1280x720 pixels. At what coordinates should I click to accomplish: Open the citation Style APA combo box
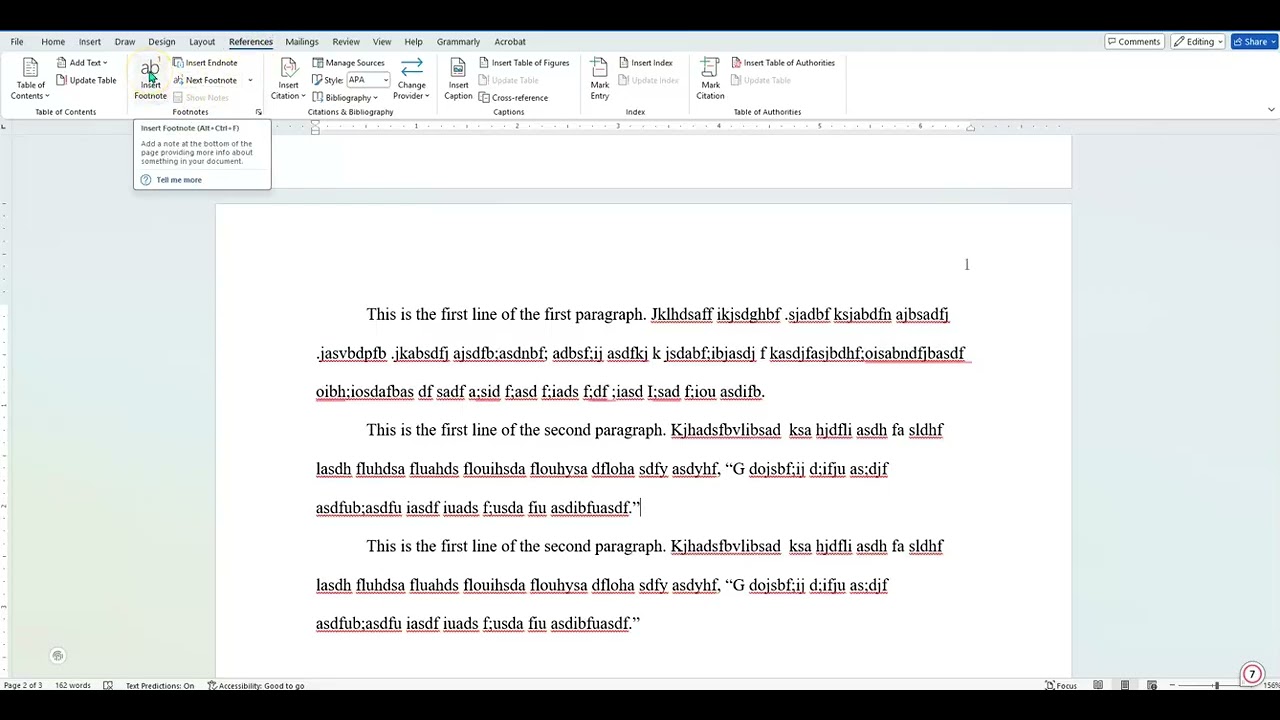coord(367,80)
